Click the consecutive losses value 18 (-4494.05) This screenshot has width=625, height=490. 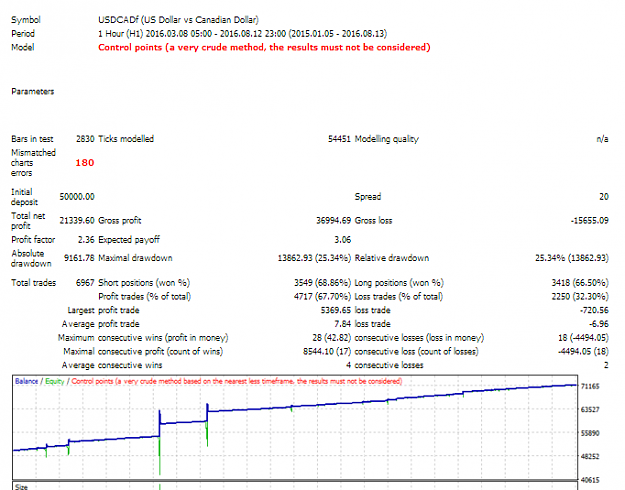coord(583,338)
